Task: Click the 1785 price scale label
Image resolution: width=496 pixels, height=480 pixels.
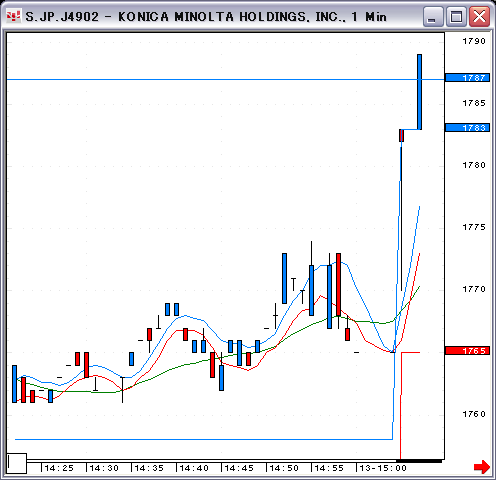Action: [x=474, y=103]
